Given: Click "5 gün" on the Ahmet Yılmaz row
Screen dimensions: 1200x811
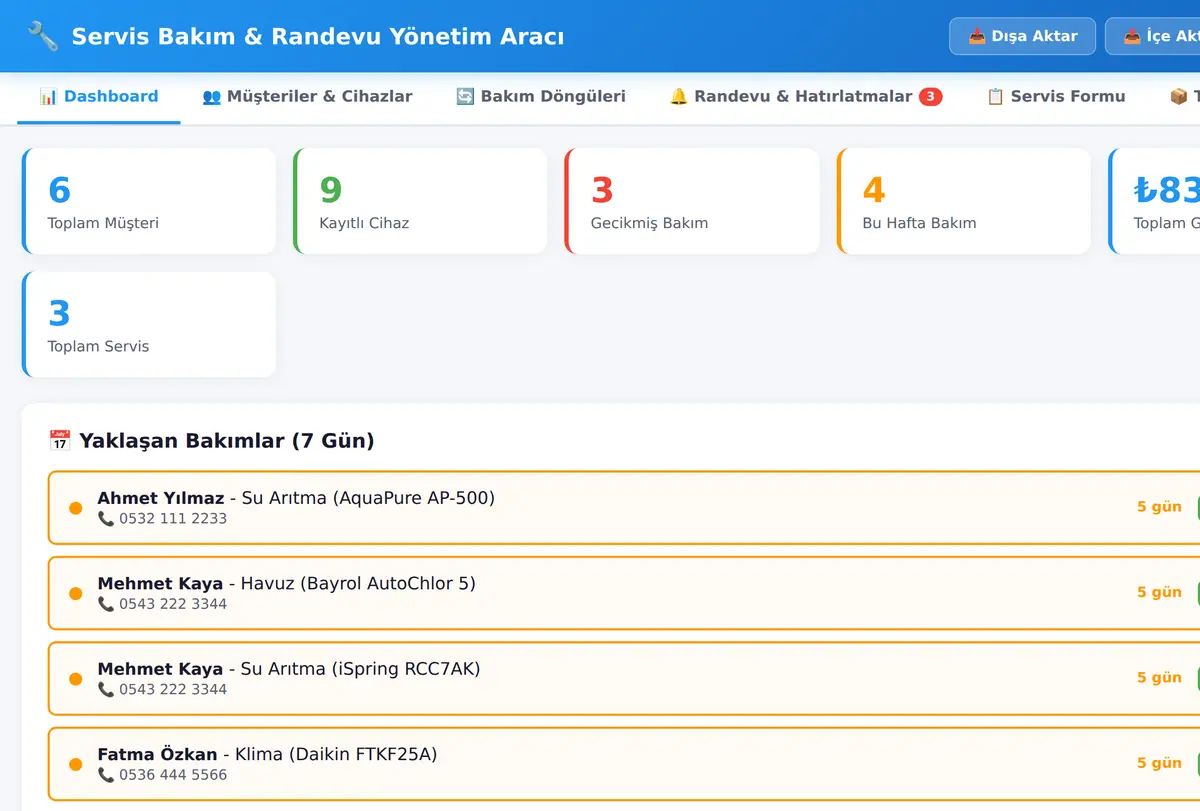Looking at the screenshot, I should [x=1159, y=507].
